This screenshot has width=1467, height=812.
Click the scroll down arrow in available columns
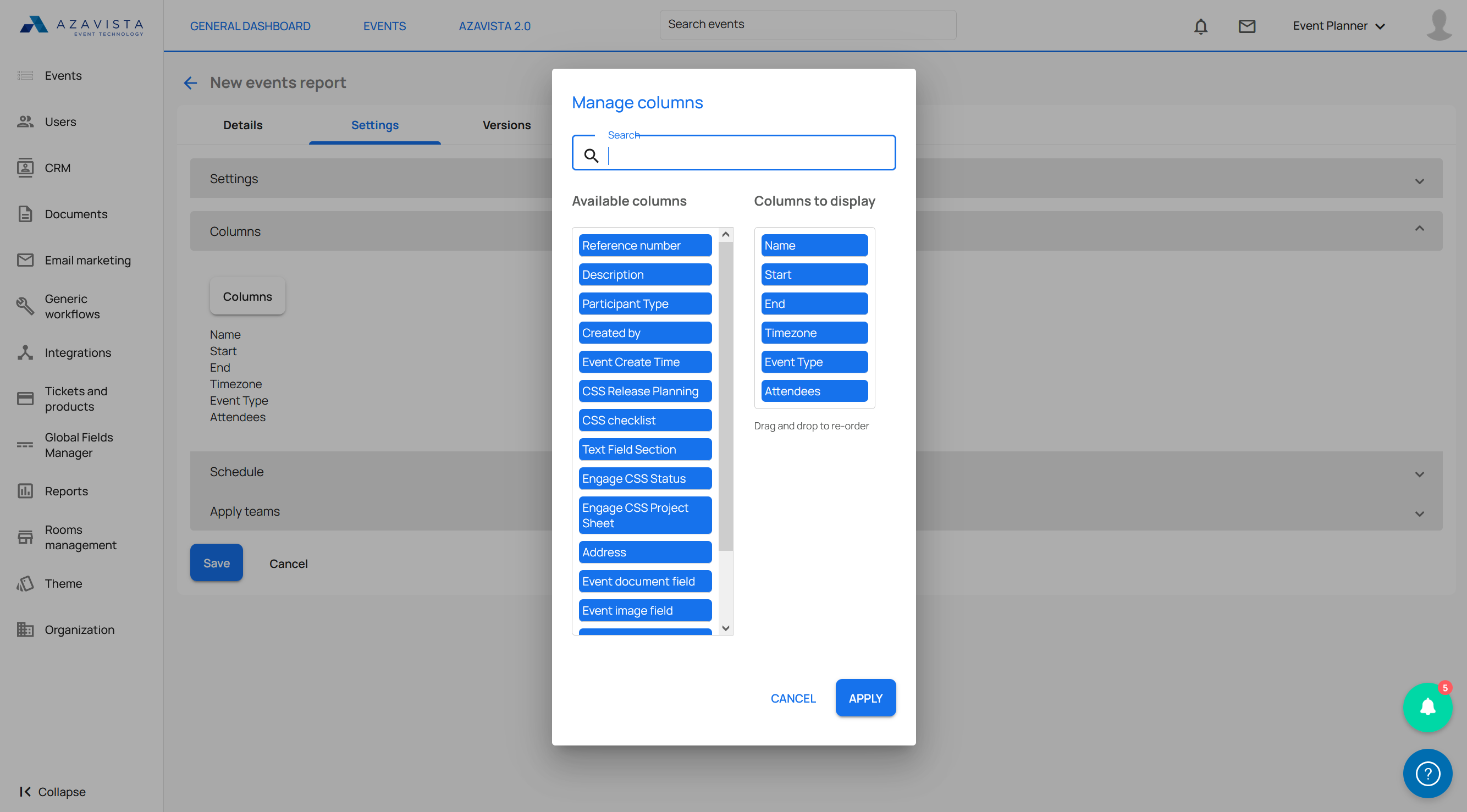pyautogui.click(x=726, y=627)
